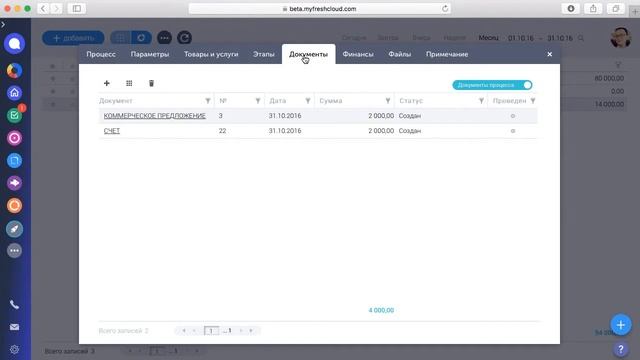This screenshot has width=640, height=360.
Task: Open the search magnifier icon near dates
Action: pyautogui.click(x=581, y=38)
